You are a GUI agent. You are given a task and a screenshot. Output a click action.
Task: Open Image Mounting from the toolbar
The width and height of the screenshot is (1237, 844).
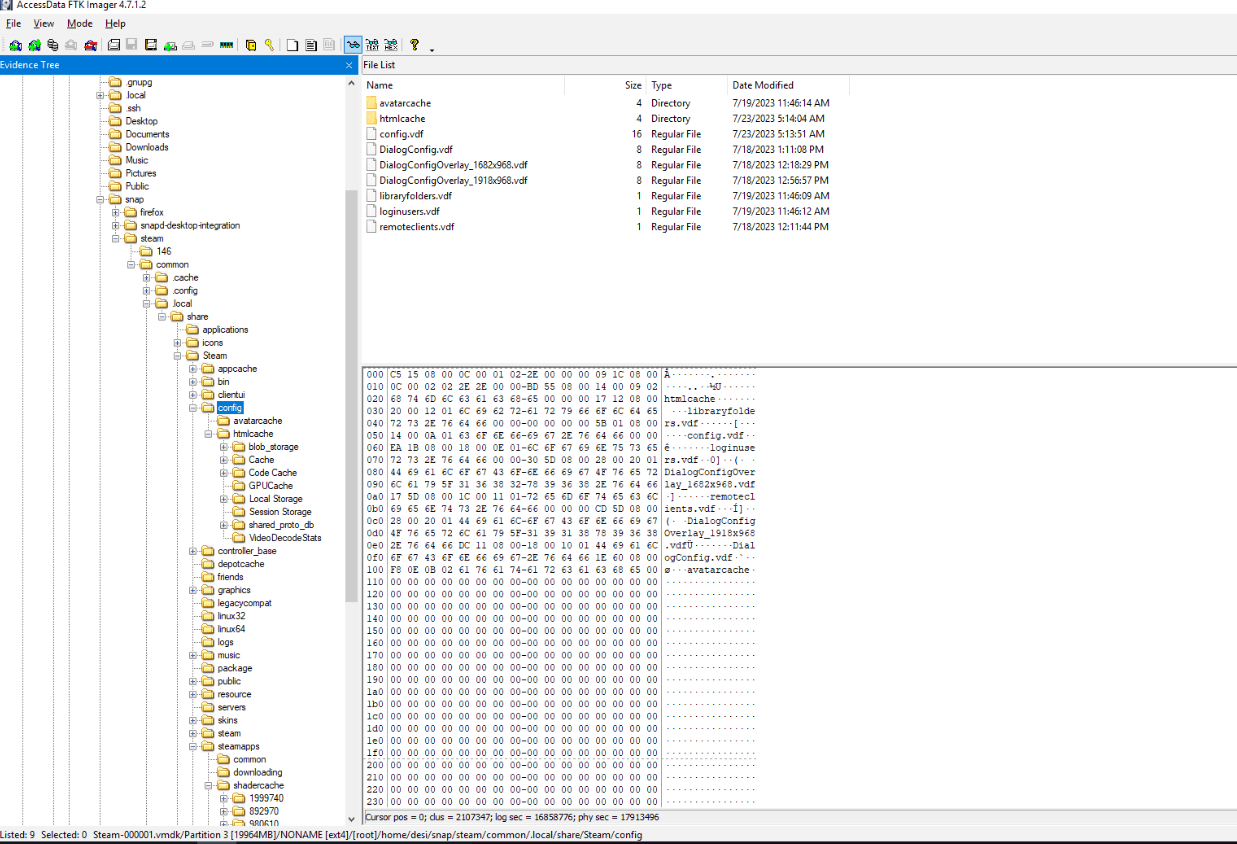tap(53, 45)
